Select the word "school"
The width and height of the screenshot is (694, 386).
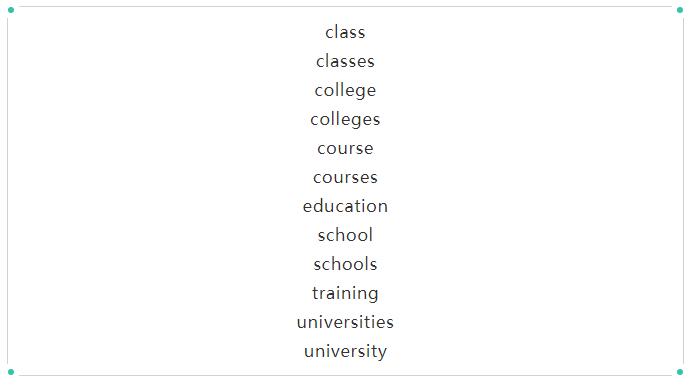(345, 235)
